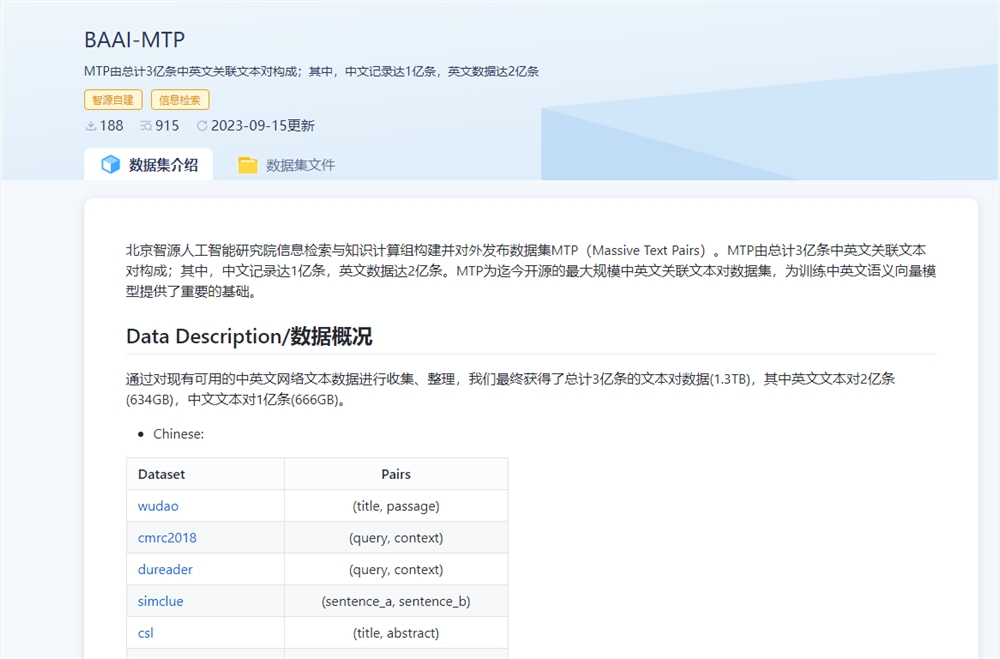Click the yellow folder icon for 数据集文件
1000x659 pixels.
point(247,165)
